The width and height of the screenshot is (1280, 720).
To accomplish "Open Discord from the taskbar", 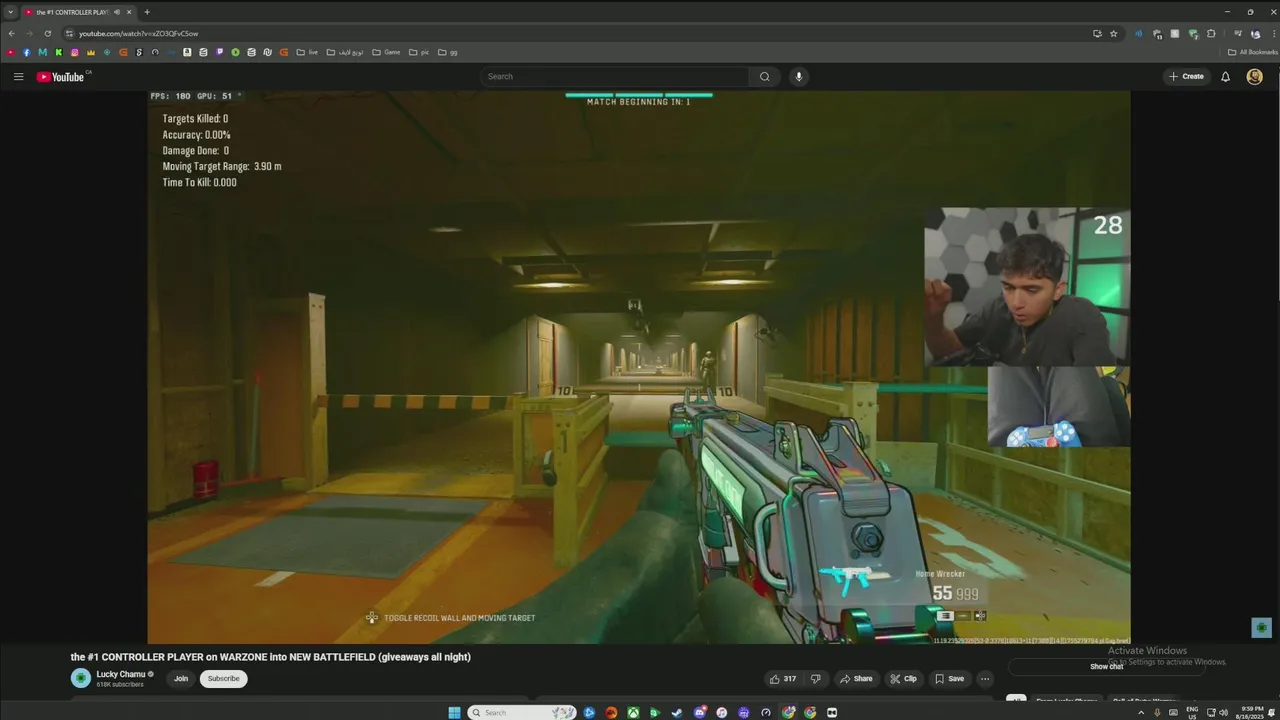I will (699, 712).
